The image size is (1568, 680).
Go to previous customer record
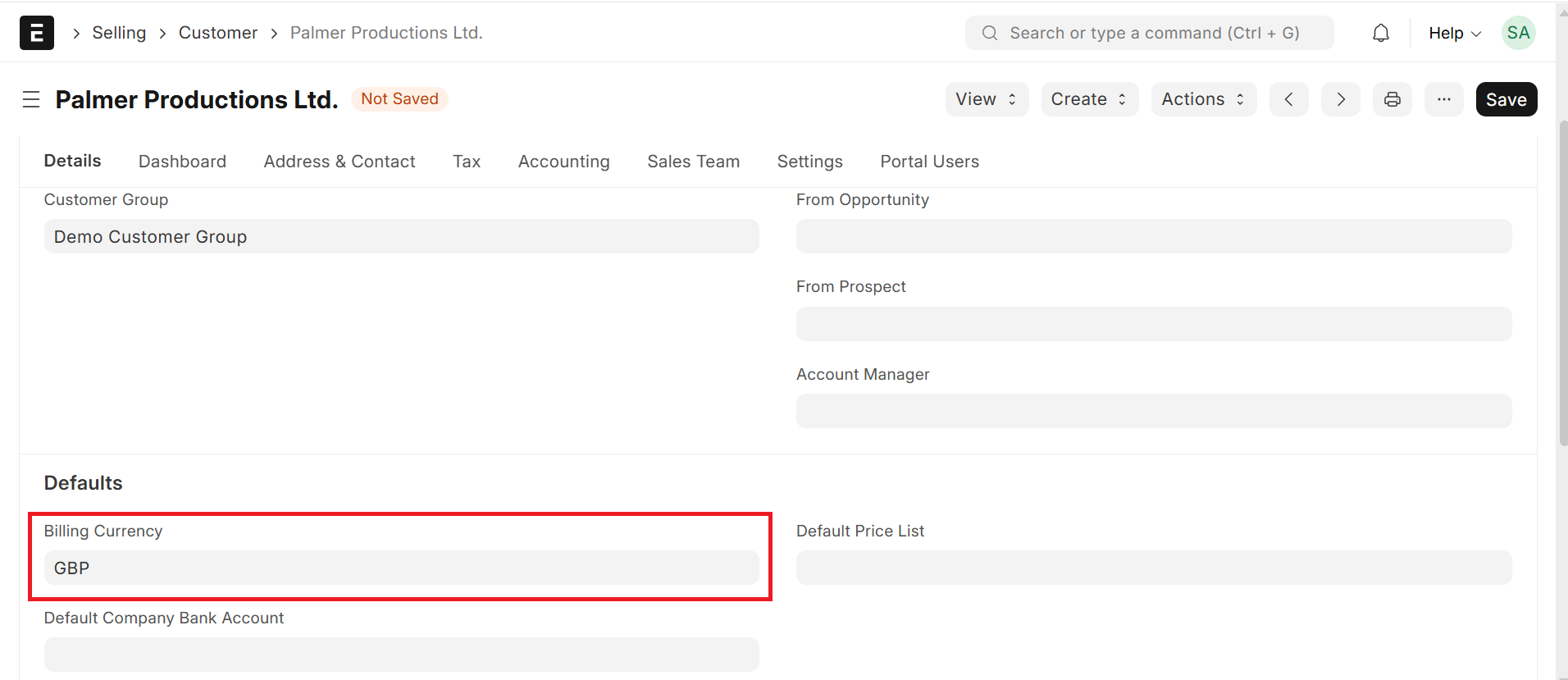point(1289,99)
